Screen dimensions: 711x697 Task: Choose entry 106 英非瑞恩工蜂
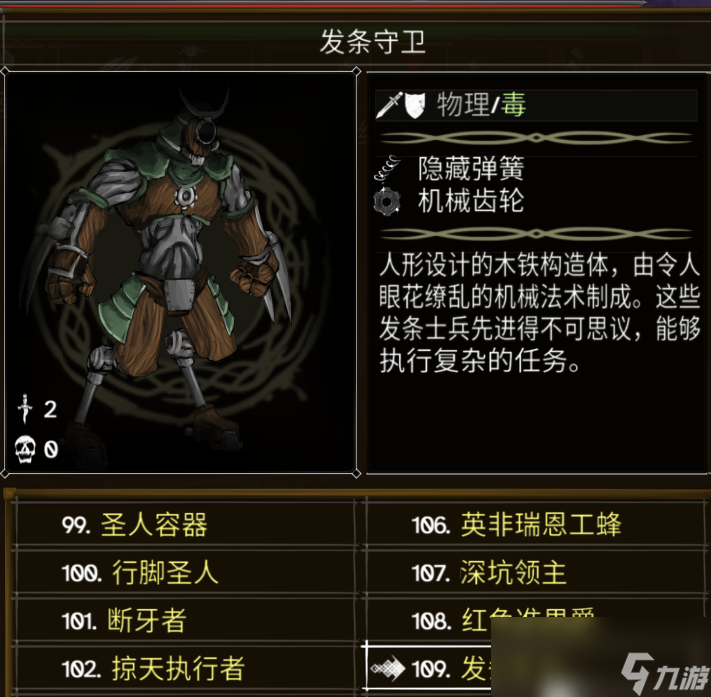[535, 525]
